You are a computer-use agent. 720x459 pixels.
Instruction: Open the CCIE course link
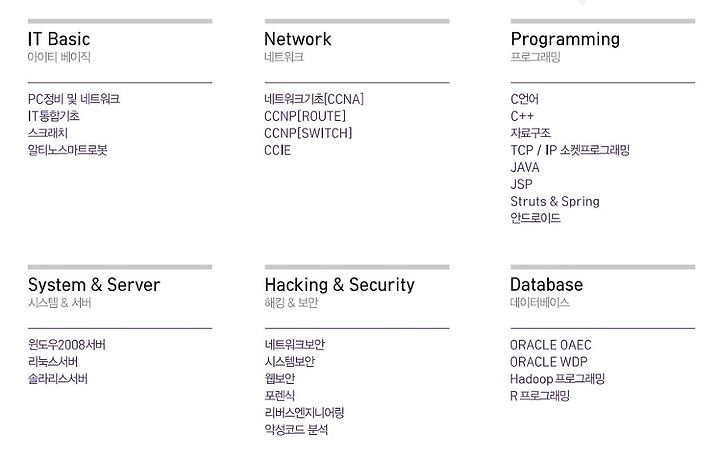click(x=277, y=151)
